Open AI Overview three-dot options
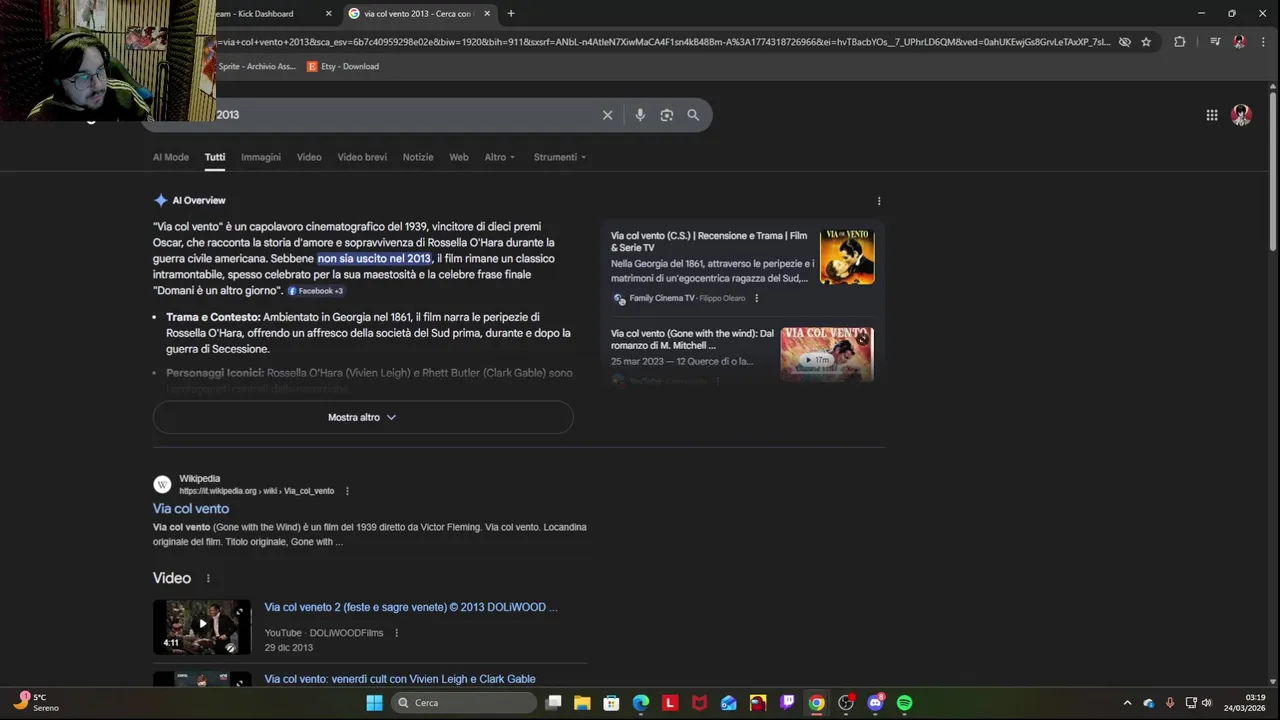1280x720 pixels. (x=879, y=201)
